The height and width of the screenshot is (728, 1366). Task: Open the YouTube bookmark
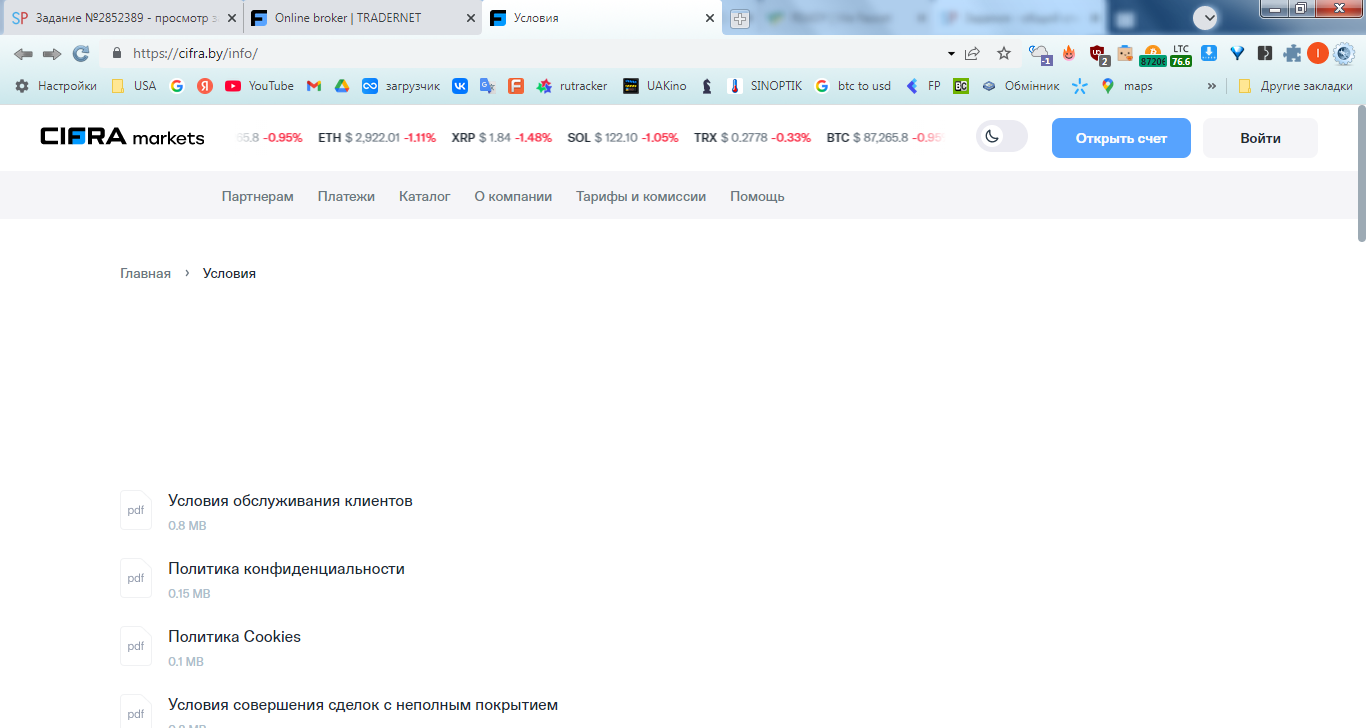pos(259,86)
